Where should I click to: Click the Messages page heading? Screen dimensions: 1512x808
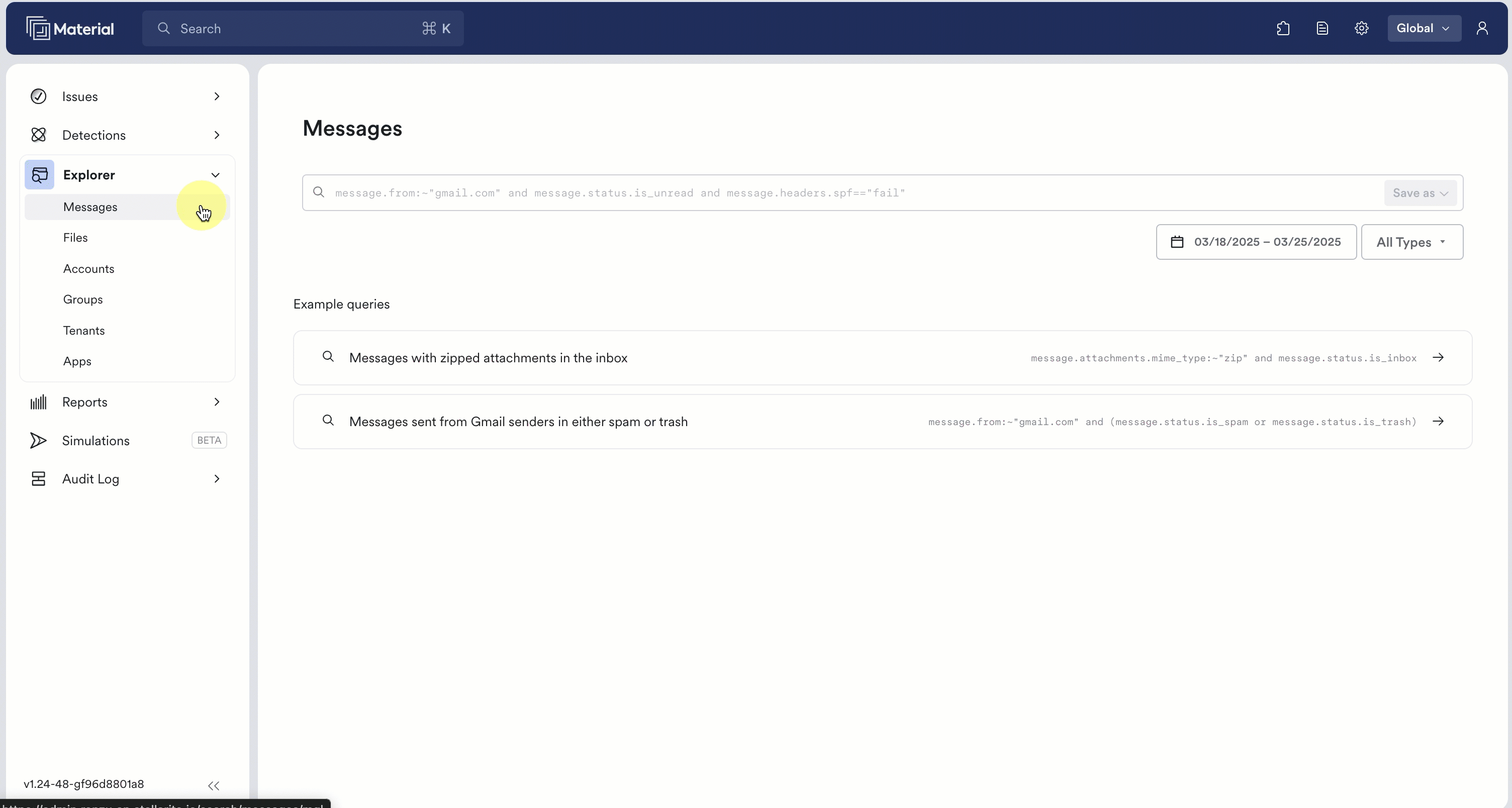[352, 128]
